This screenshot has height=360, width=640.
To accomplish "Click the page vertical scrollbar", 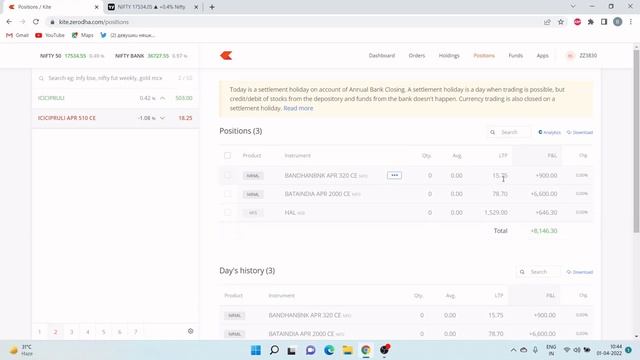I will (636, 141).
